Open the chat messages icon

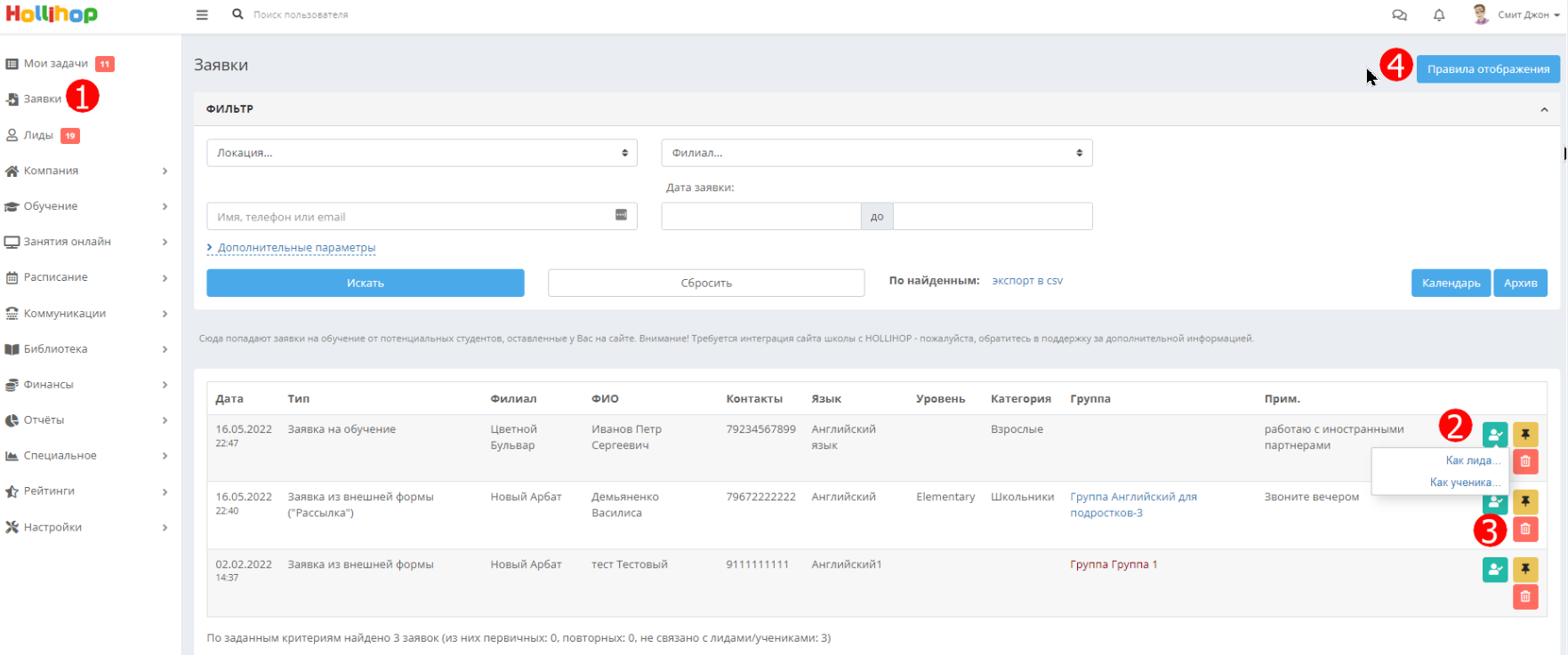click(1399, 15)
